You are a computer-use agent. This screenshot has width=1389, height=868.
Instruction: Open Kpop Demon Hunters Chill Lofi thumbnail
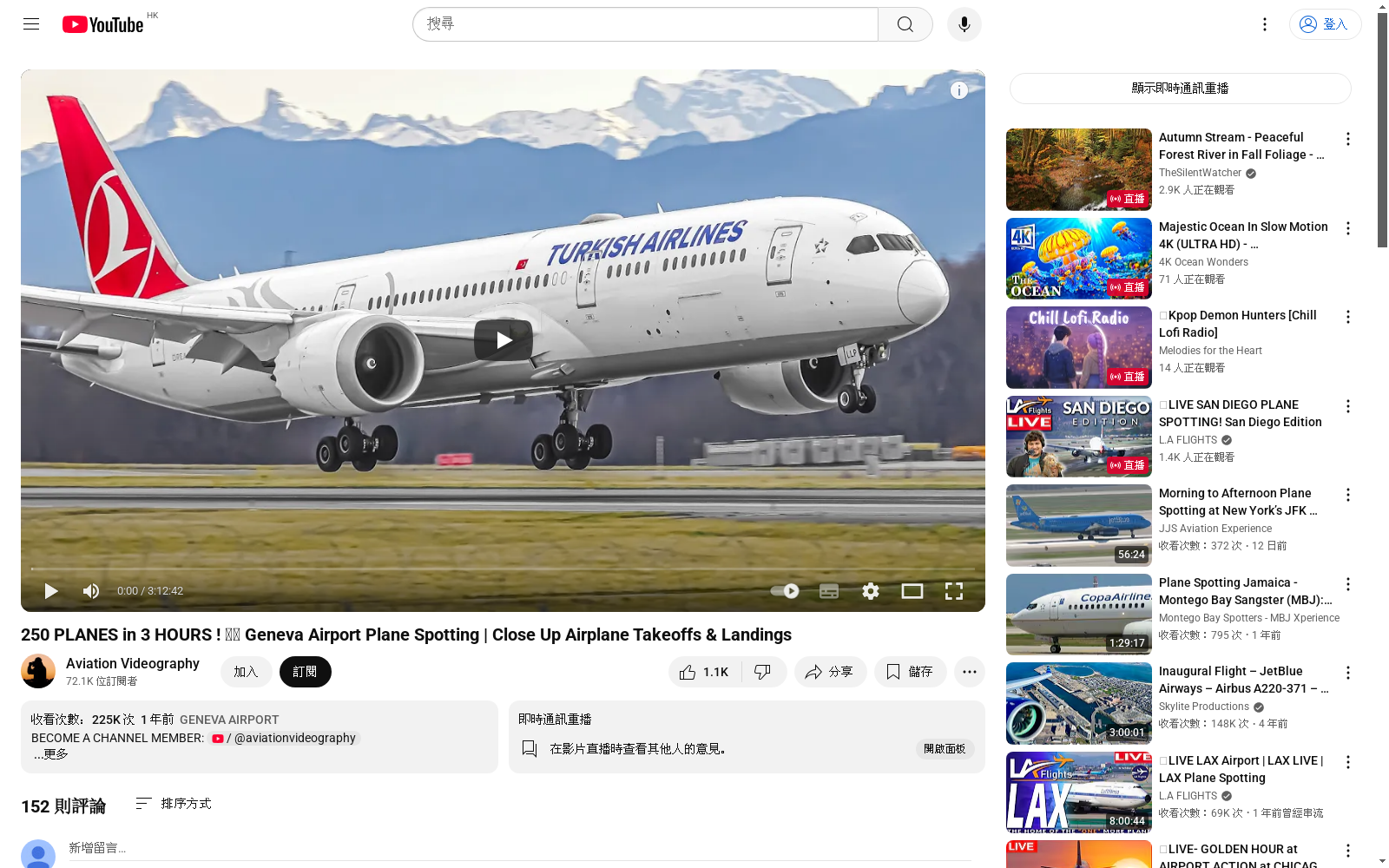coord(1079,347)
